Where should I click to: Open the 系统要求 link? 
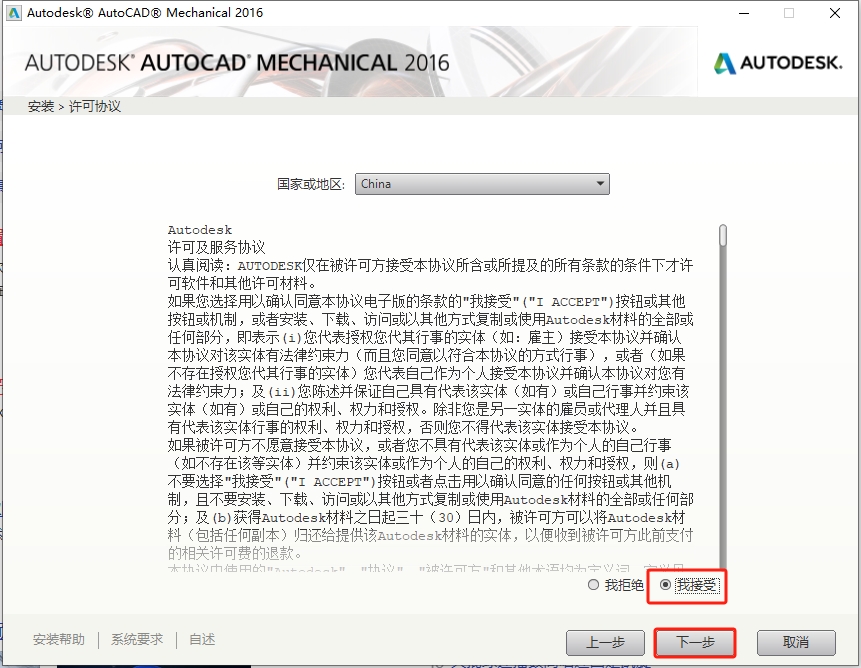[x=137, y=639]
